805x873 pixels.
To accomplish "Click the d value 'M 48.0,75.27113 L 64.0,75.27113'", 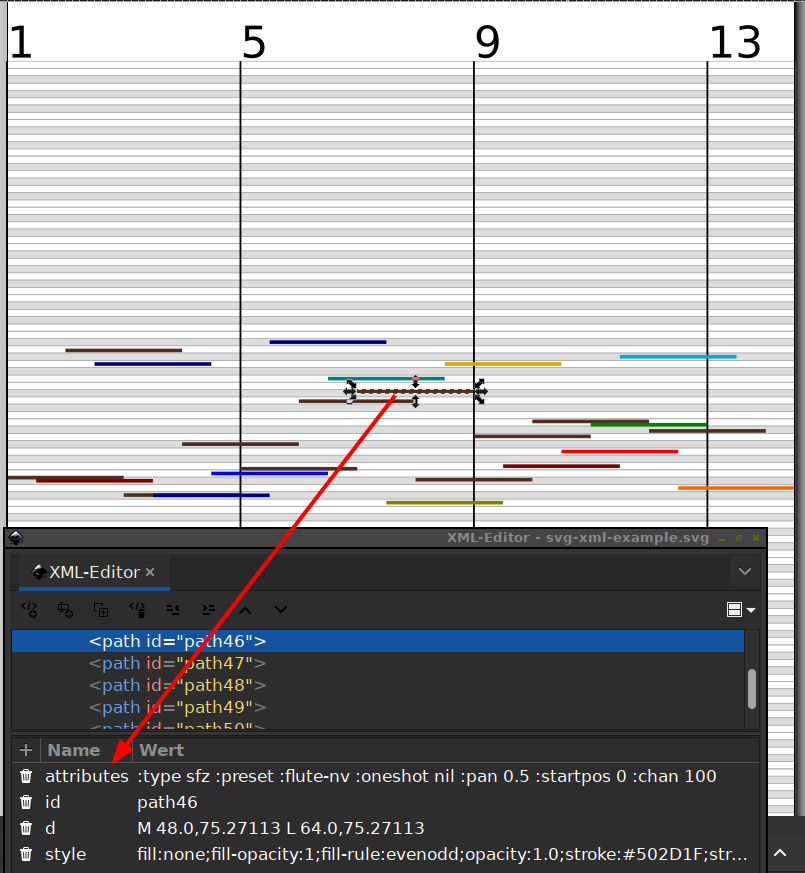I will [x=281, y=828].
